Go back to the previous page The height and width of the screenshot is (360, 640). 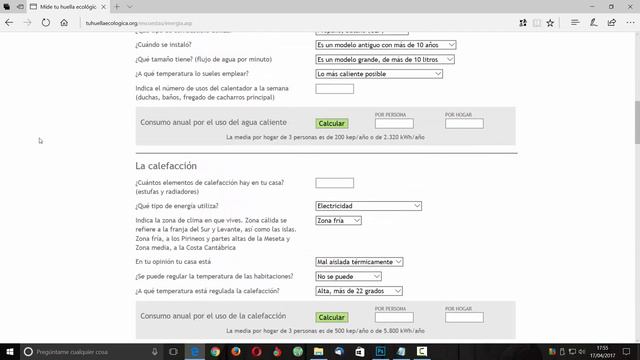(9, 23)
